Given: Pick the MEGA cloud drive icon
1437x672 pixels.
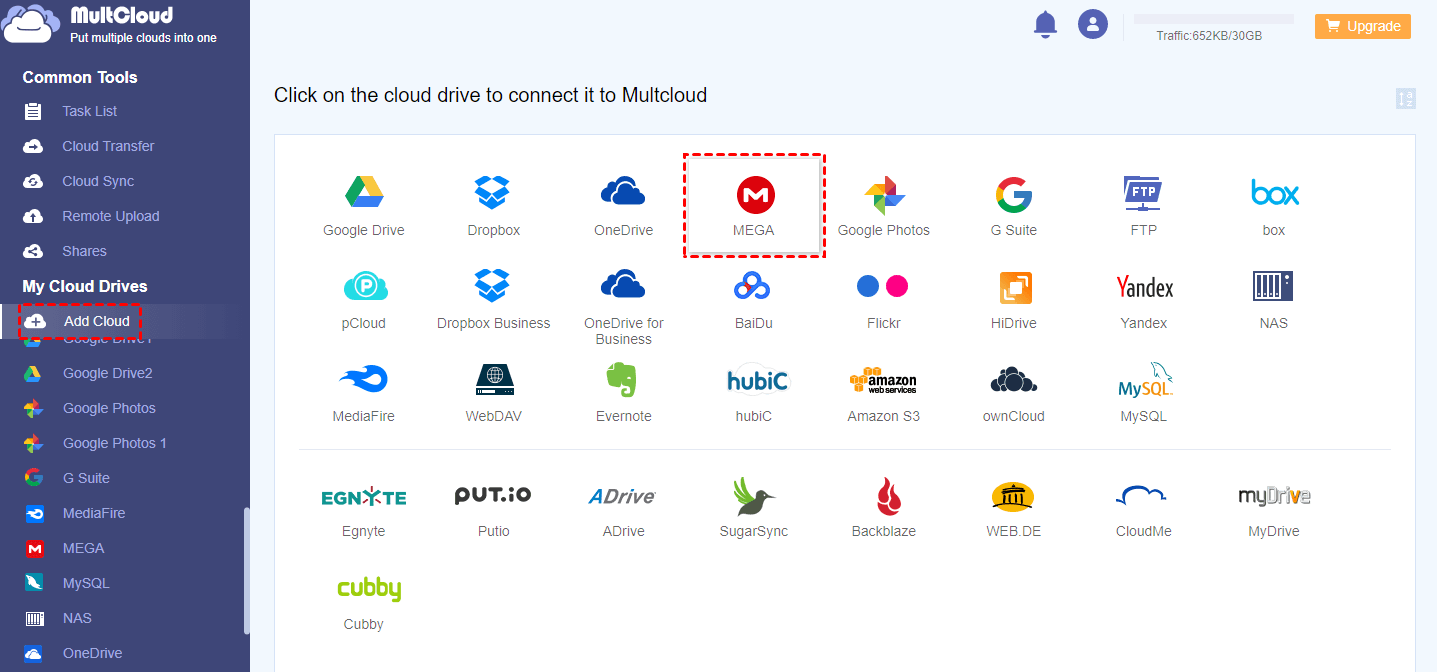Looking at the screenshot, I should [x=754, y=194].
